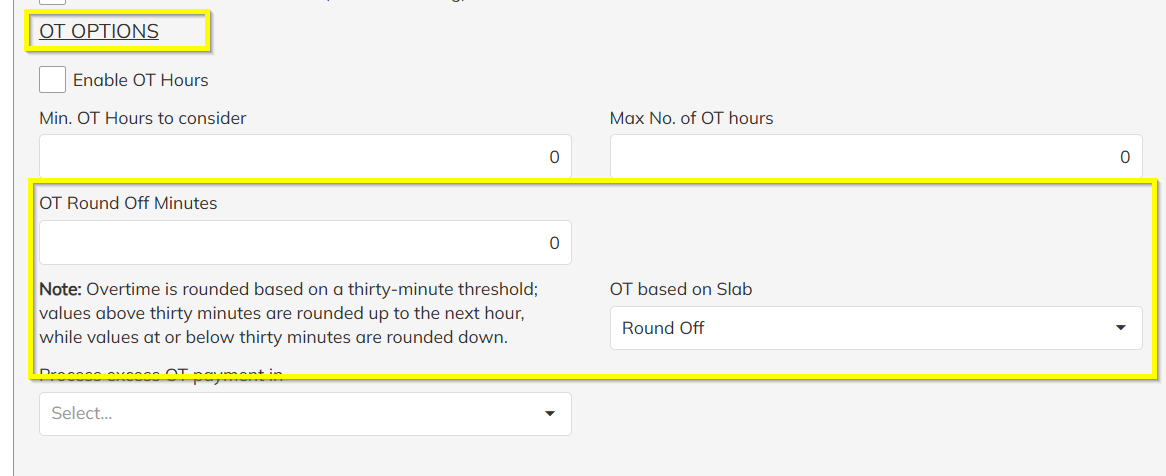Click the arrow icon beside Round Off
Viewport: 1166px width, 476px height.
[x=1121, y=328]
